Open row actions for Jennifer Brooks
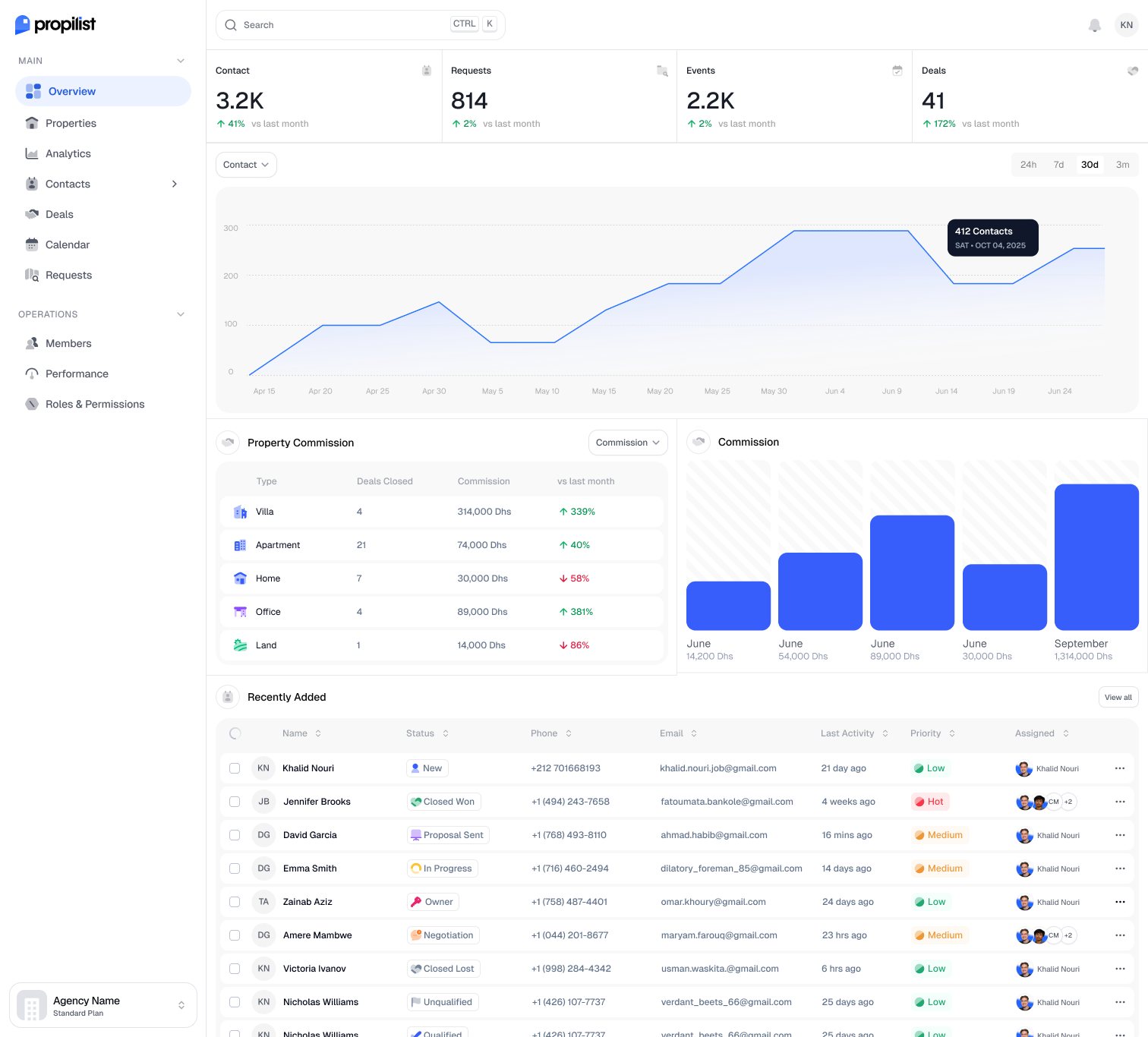 click(x=1120, y=802)
